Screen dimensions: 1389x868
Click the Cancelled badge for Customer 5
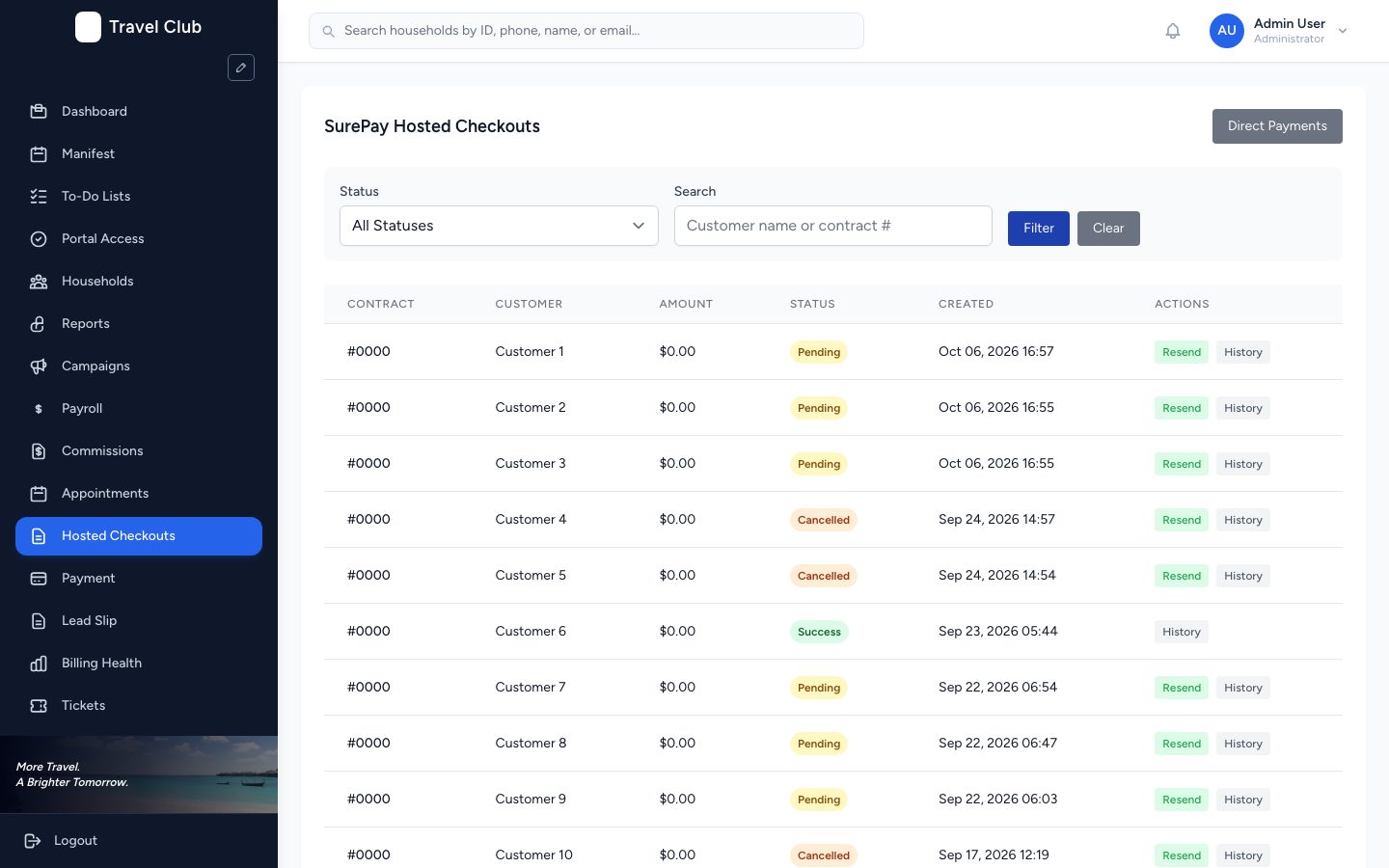824,576
